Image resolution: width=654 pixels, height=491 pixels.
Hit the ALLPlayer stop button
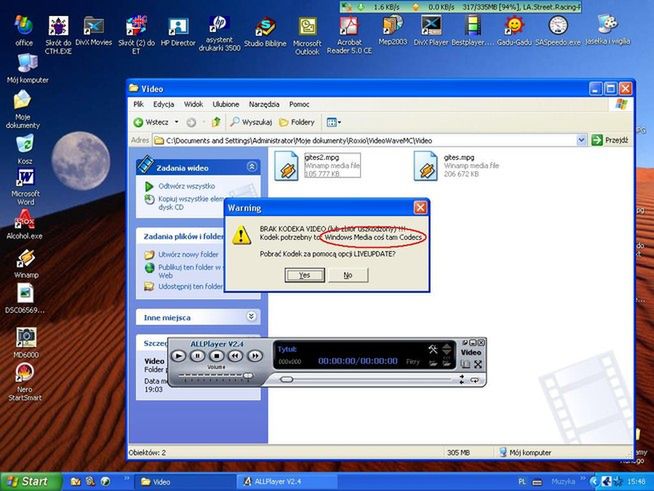click(x=216, y=356)
